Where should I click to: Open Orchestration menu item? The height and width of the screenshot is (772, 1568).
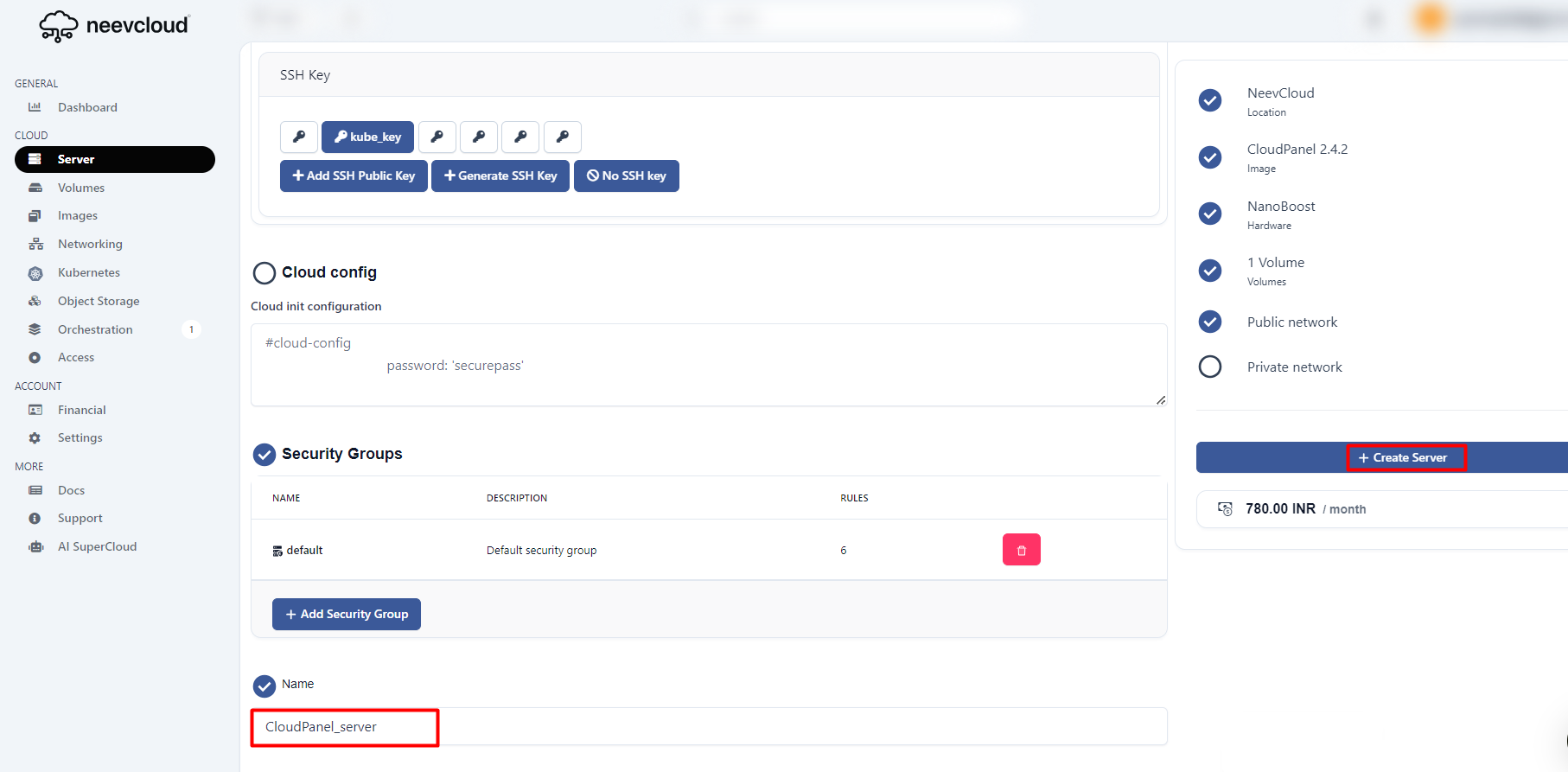pyautogui.click(x=95, y=329)
